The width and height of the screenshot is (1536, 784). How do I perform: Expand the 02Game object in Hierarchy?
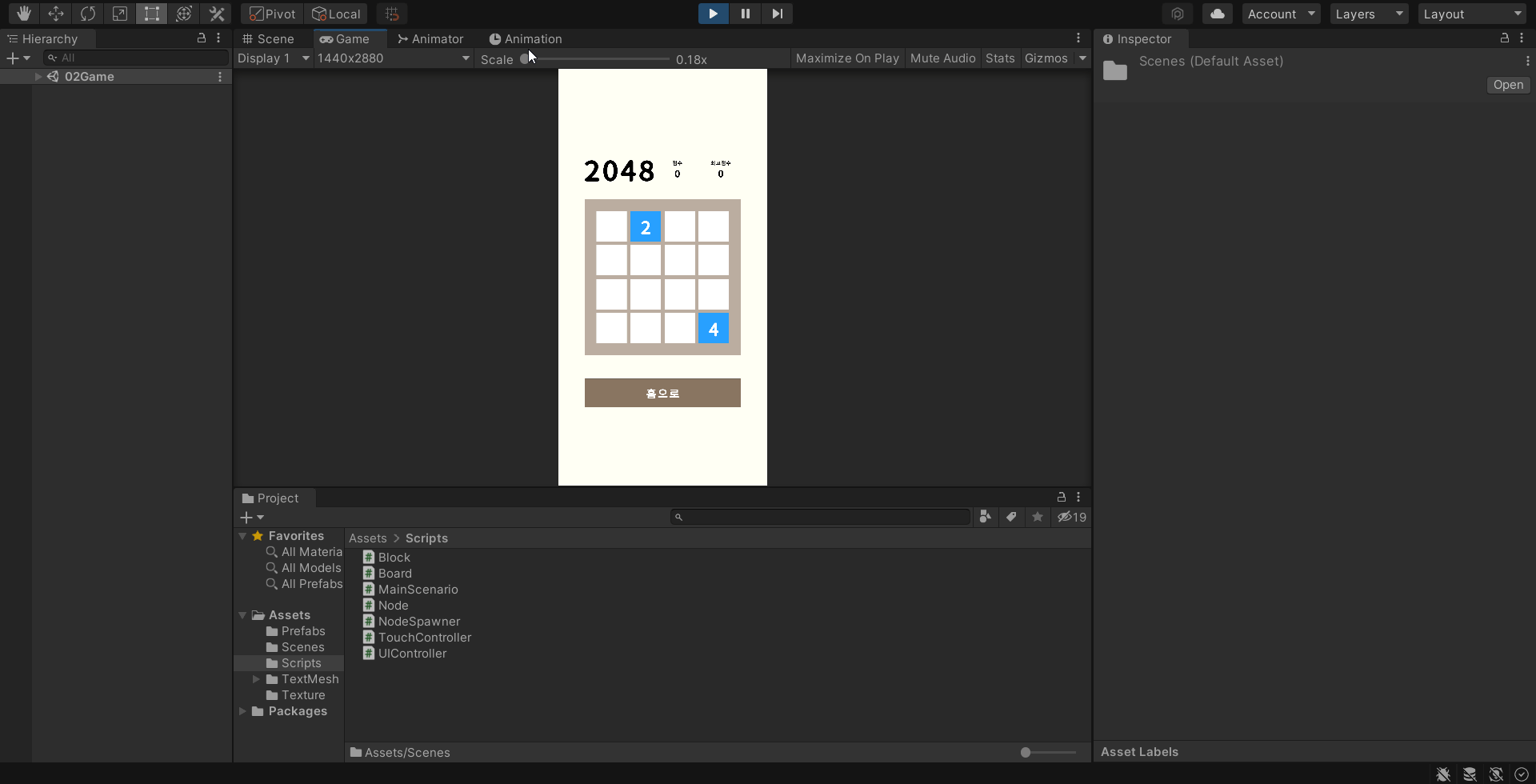pos(38,76)
